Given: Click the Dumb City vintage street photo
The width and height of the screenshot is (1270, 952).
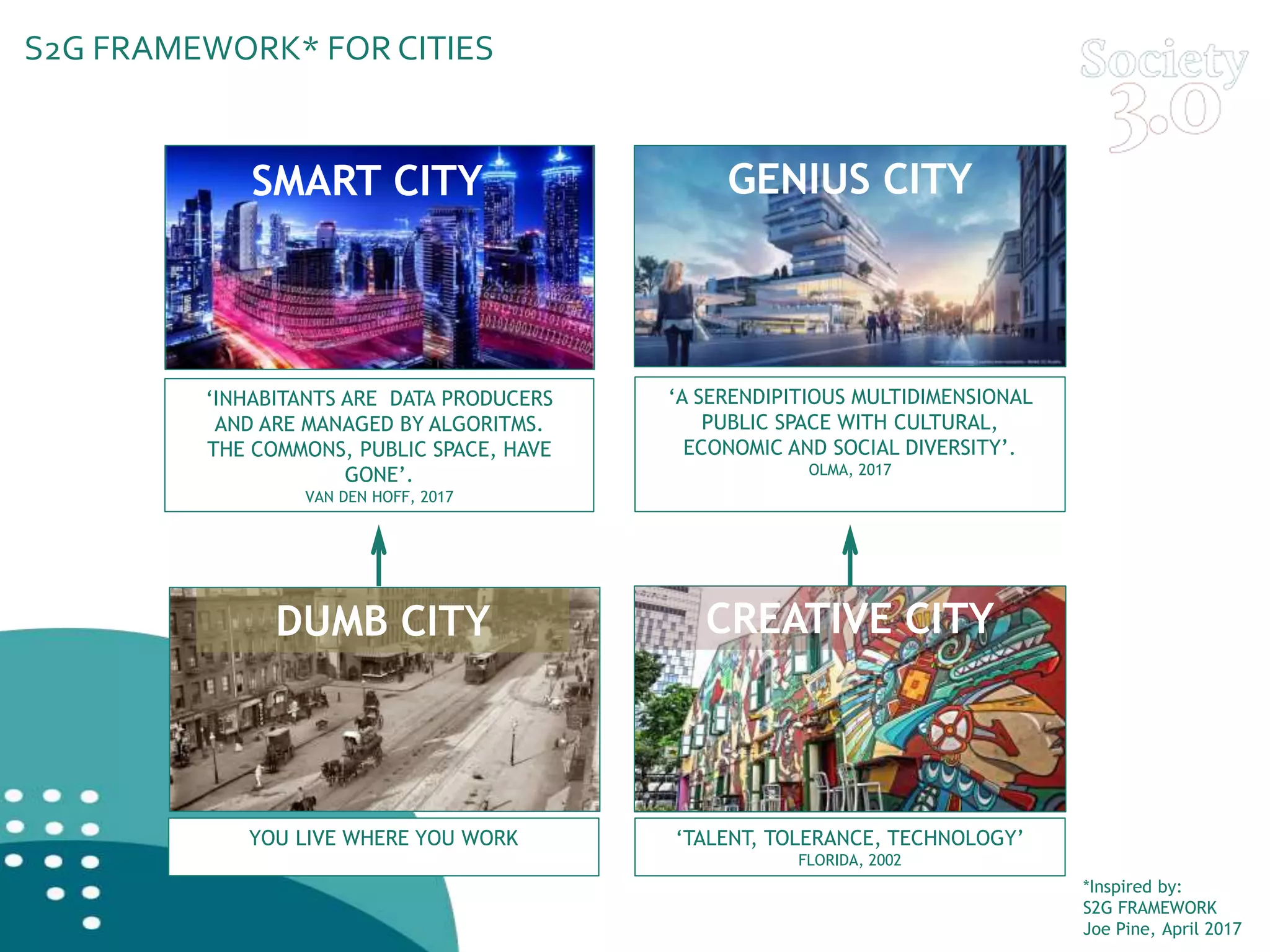Looking at the screenshot, I should (x=384, y=699).
